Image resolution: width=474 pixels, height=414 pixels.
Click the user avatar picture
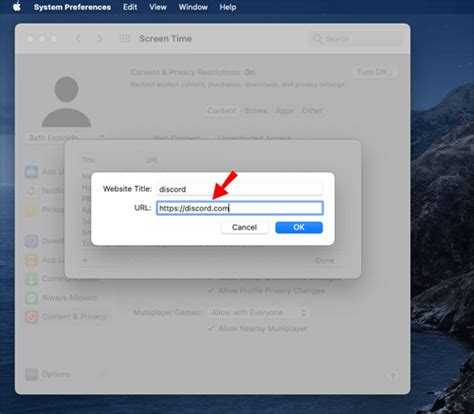66,102
